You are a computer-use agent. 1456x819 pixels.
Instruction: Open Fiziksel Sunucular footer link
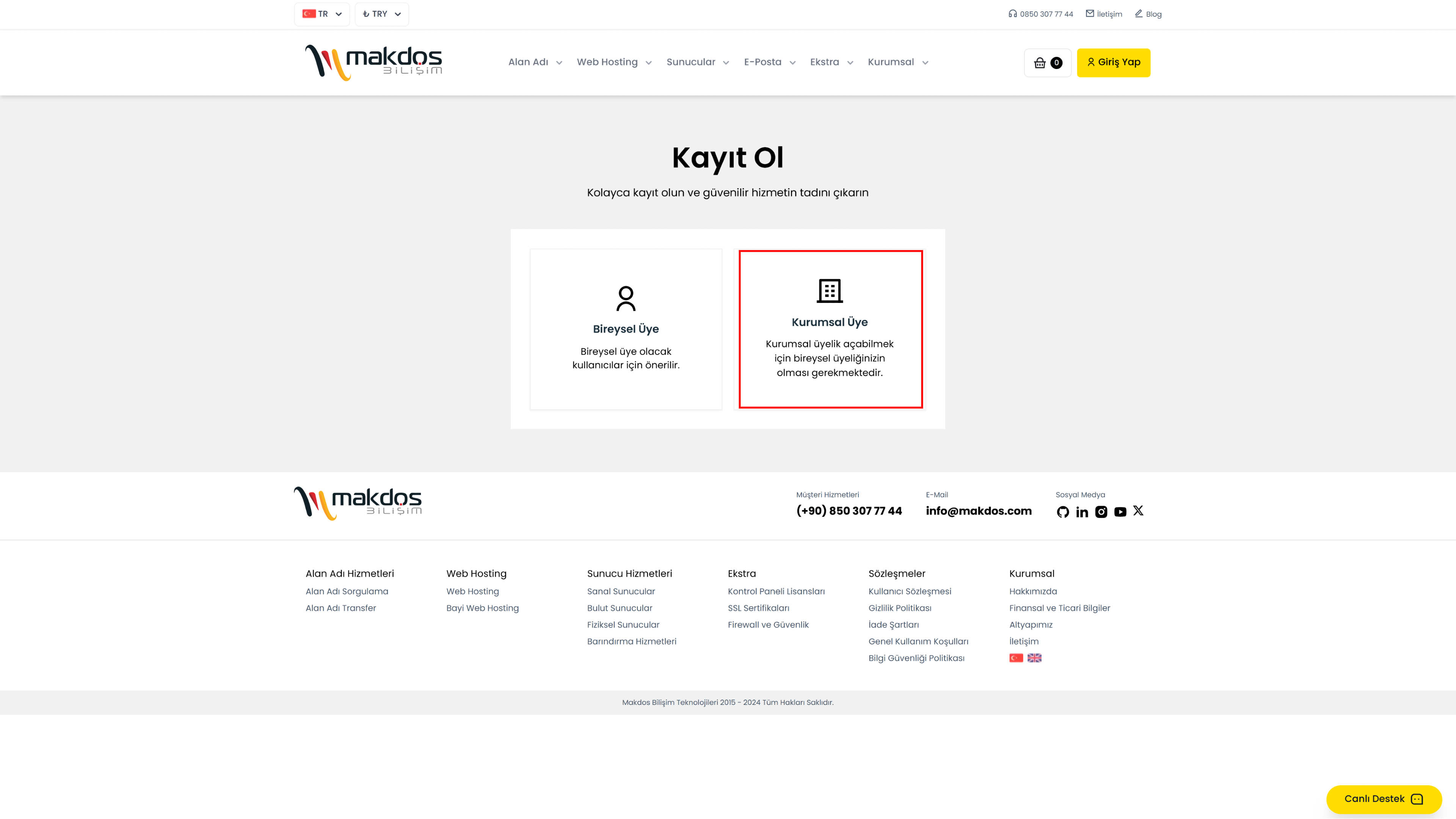[x=623, y=625]
